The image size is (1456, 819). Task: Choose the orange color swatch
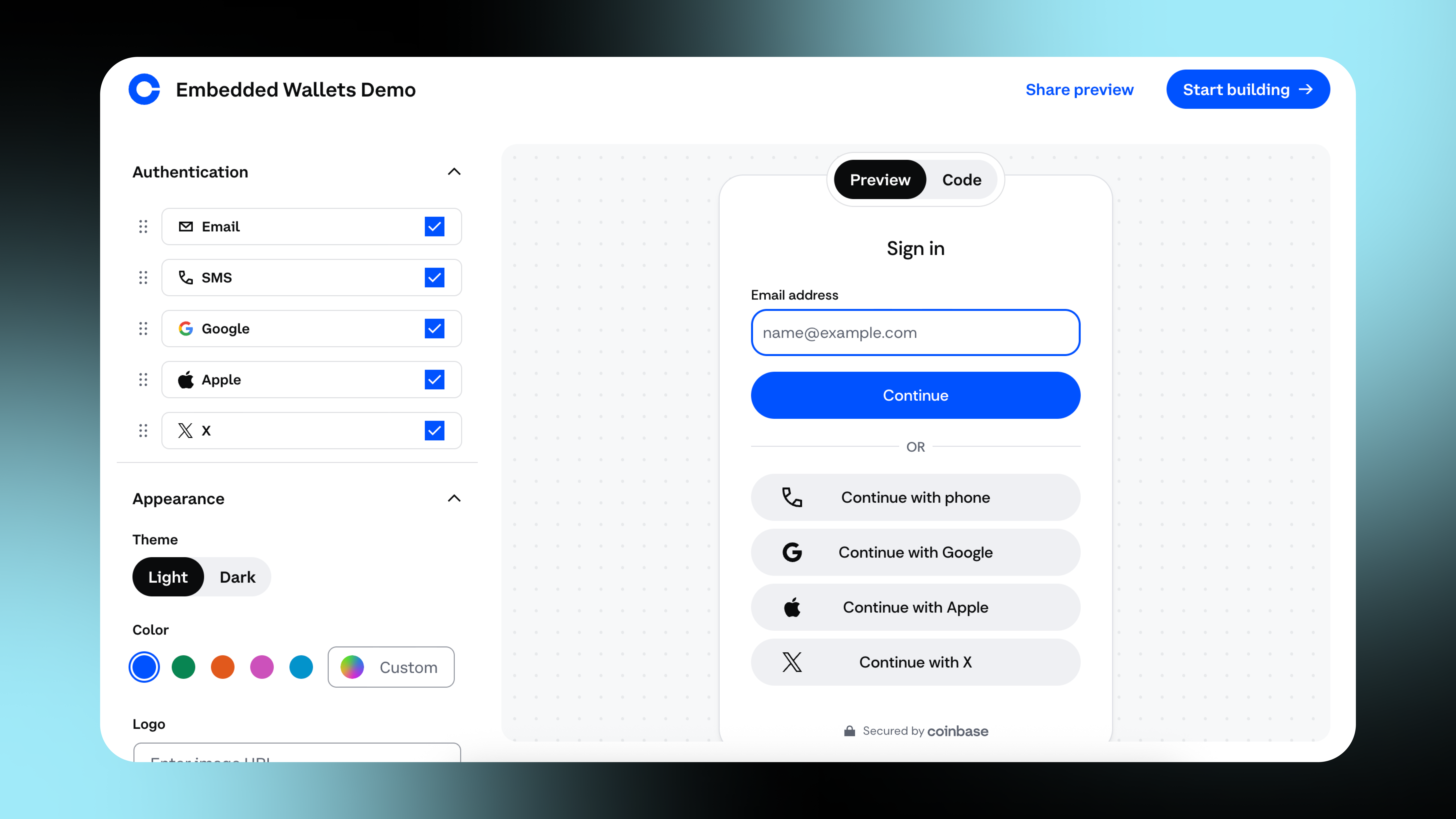(x=223, y=667)
